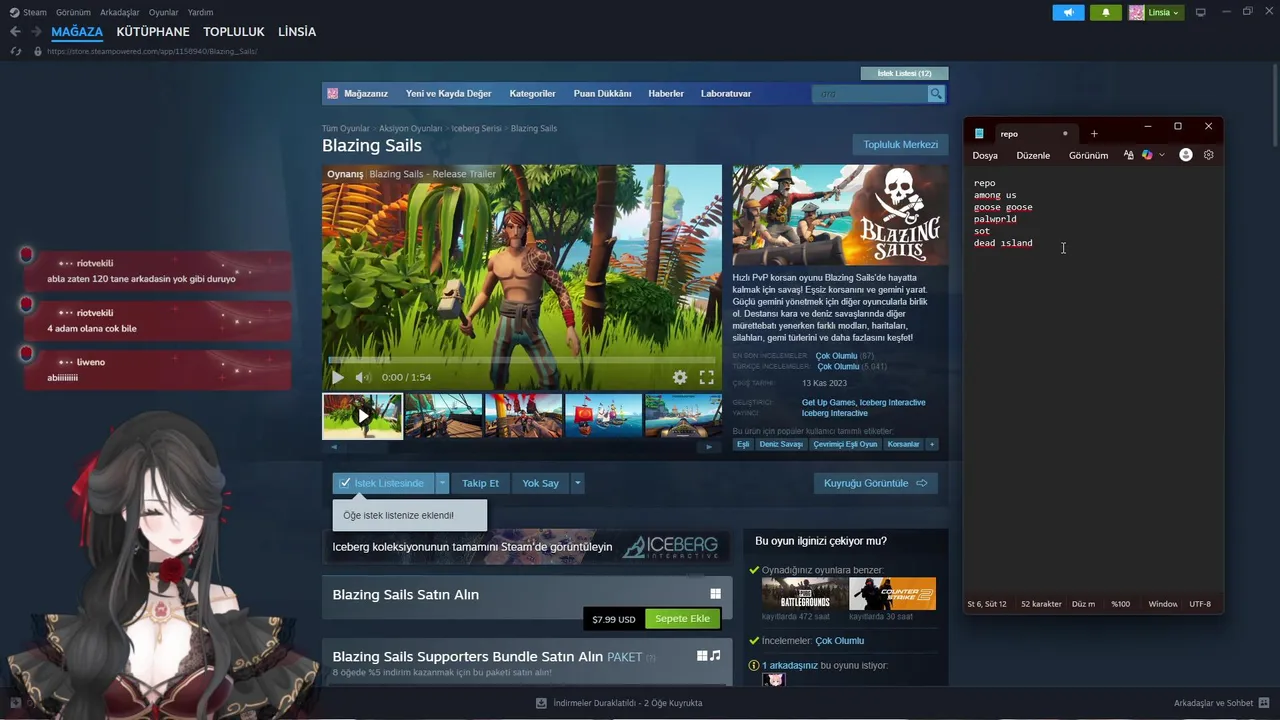Click the store search input field
The image size is (1280, 720).
click(x=870, y=93)
